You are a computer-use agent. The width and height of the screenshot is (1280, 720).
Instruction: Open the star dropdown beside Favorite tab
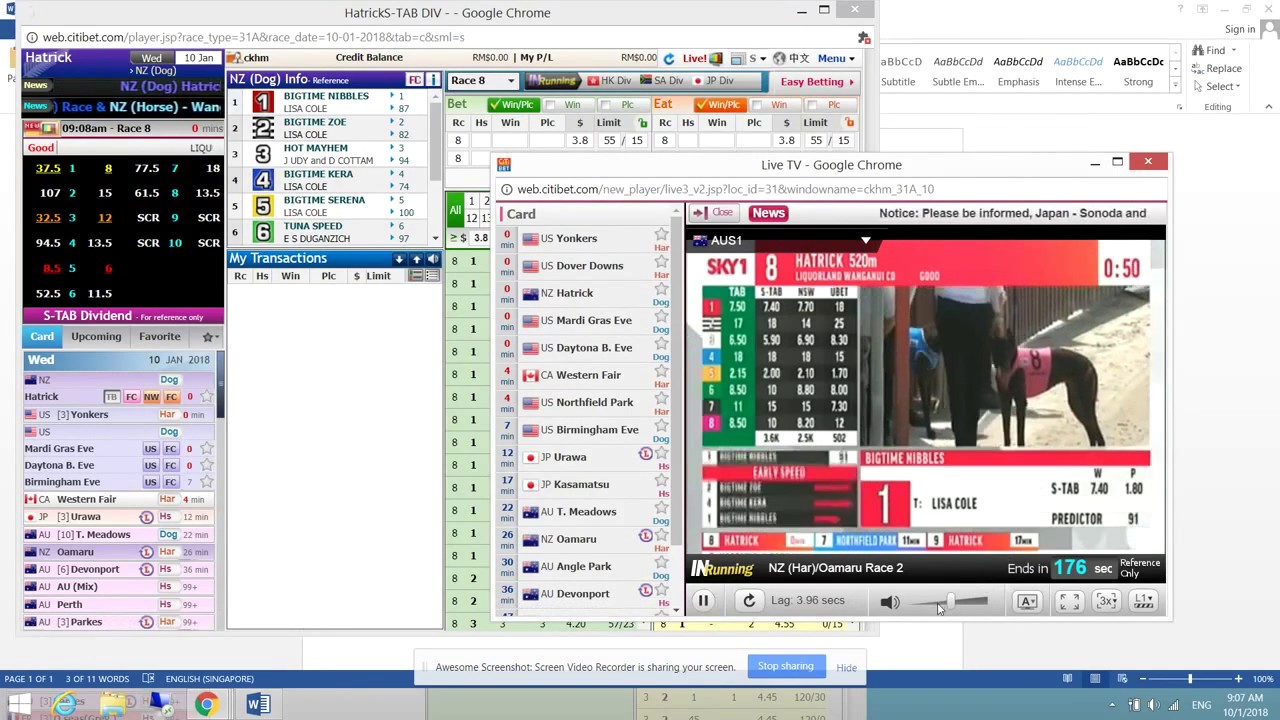[209, 337]
